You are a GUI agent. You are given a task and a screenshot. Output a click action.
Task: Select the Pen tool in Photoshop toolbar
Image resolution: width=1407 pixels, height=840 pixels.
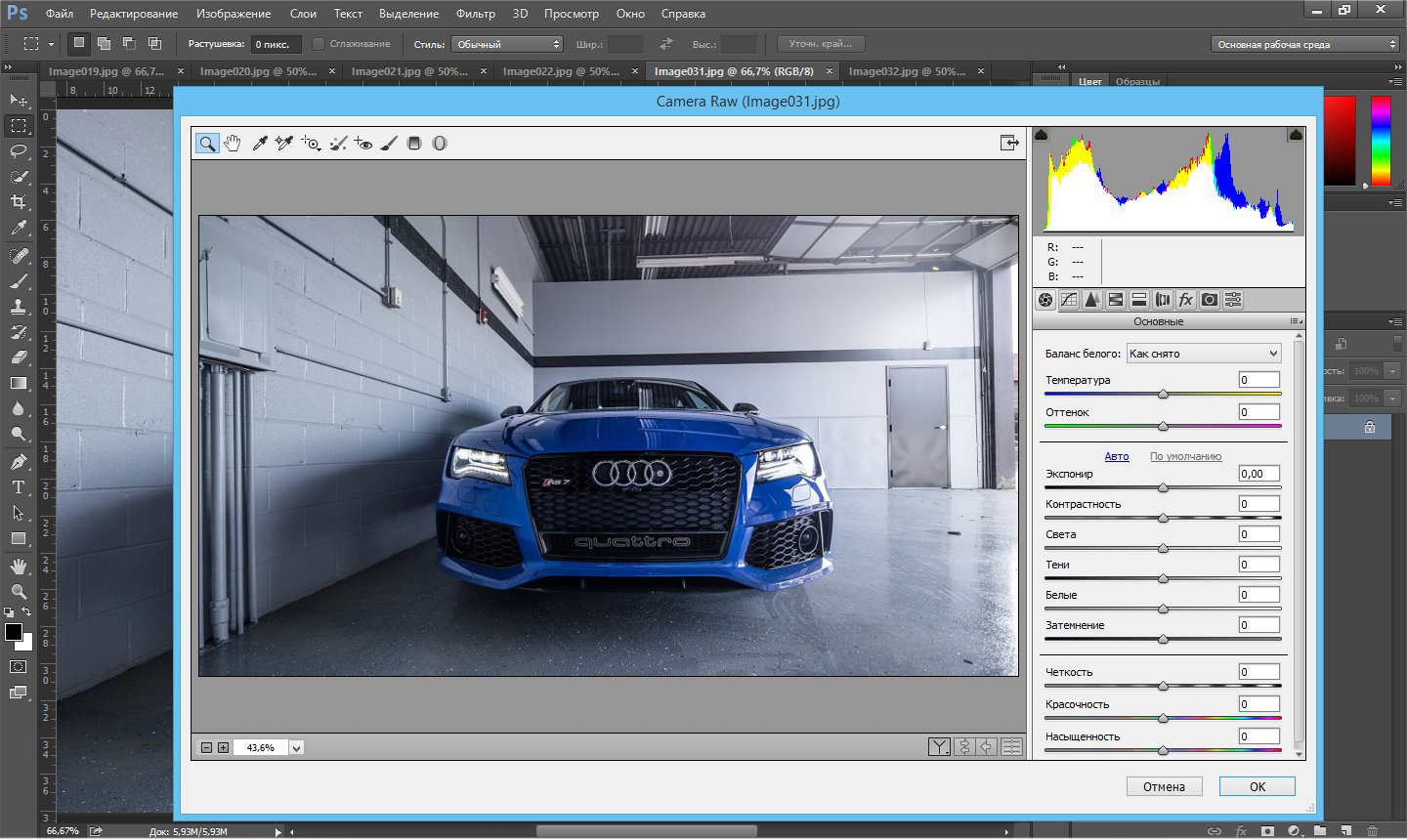coord(19,461)
